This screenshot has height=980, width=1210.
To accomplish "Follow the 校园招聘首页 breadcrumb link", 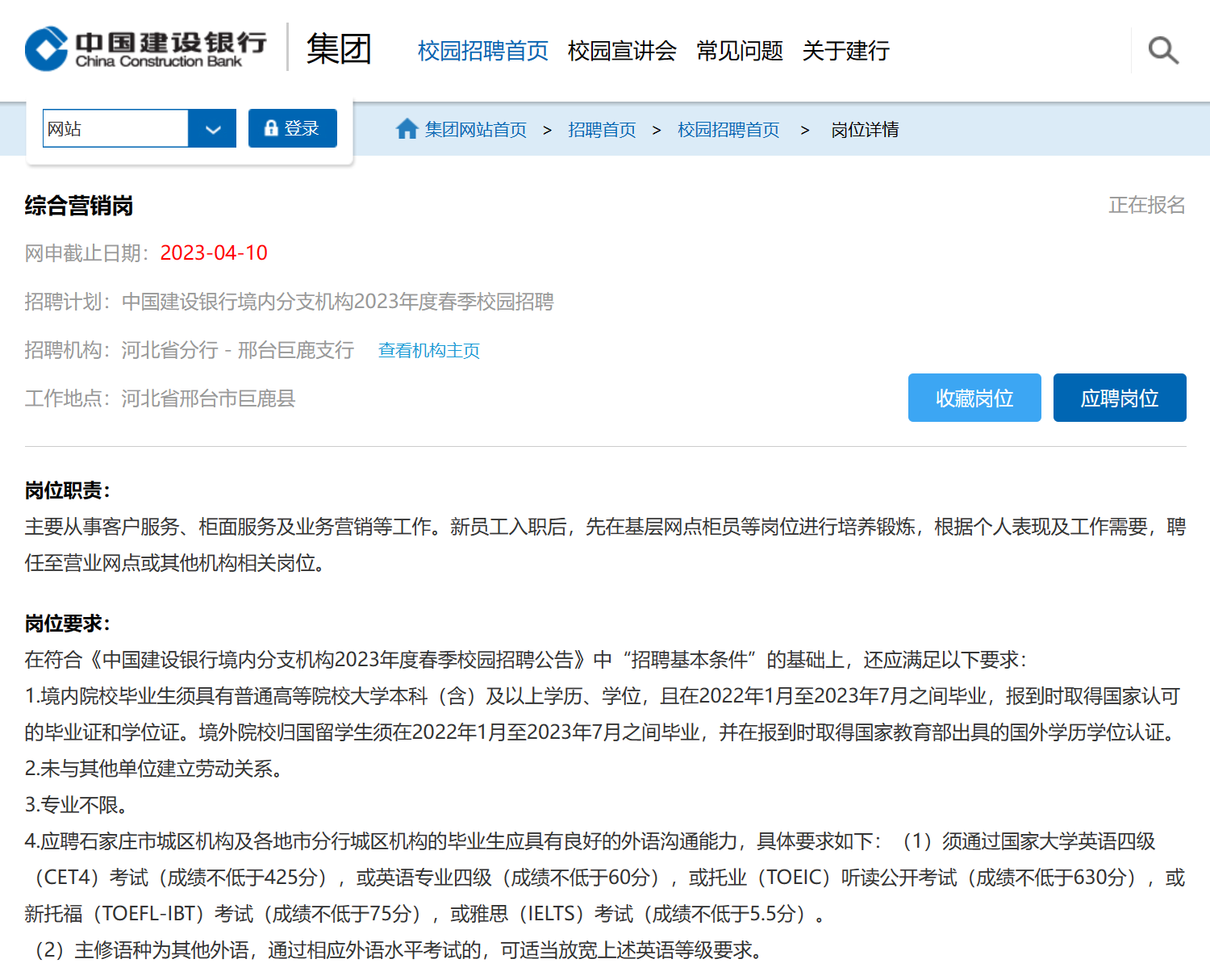I will point(728,130).
